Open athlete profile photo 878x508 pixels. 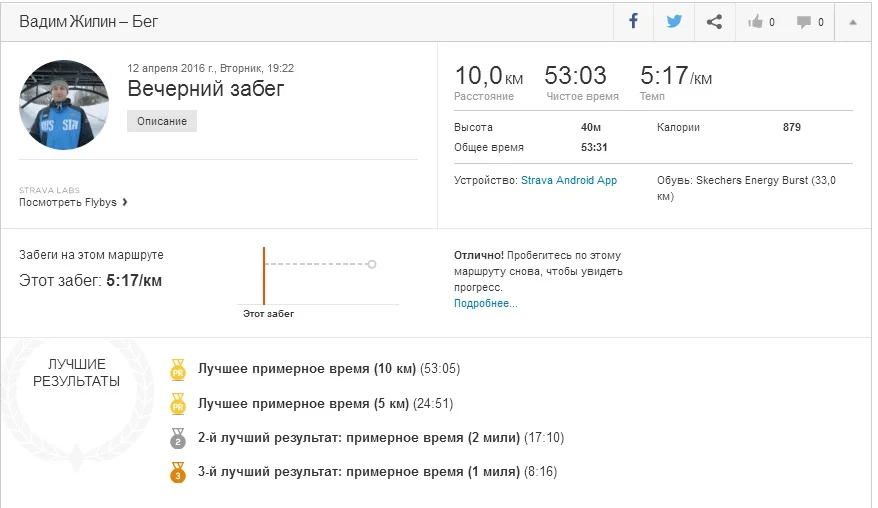(x=64, y=105)
